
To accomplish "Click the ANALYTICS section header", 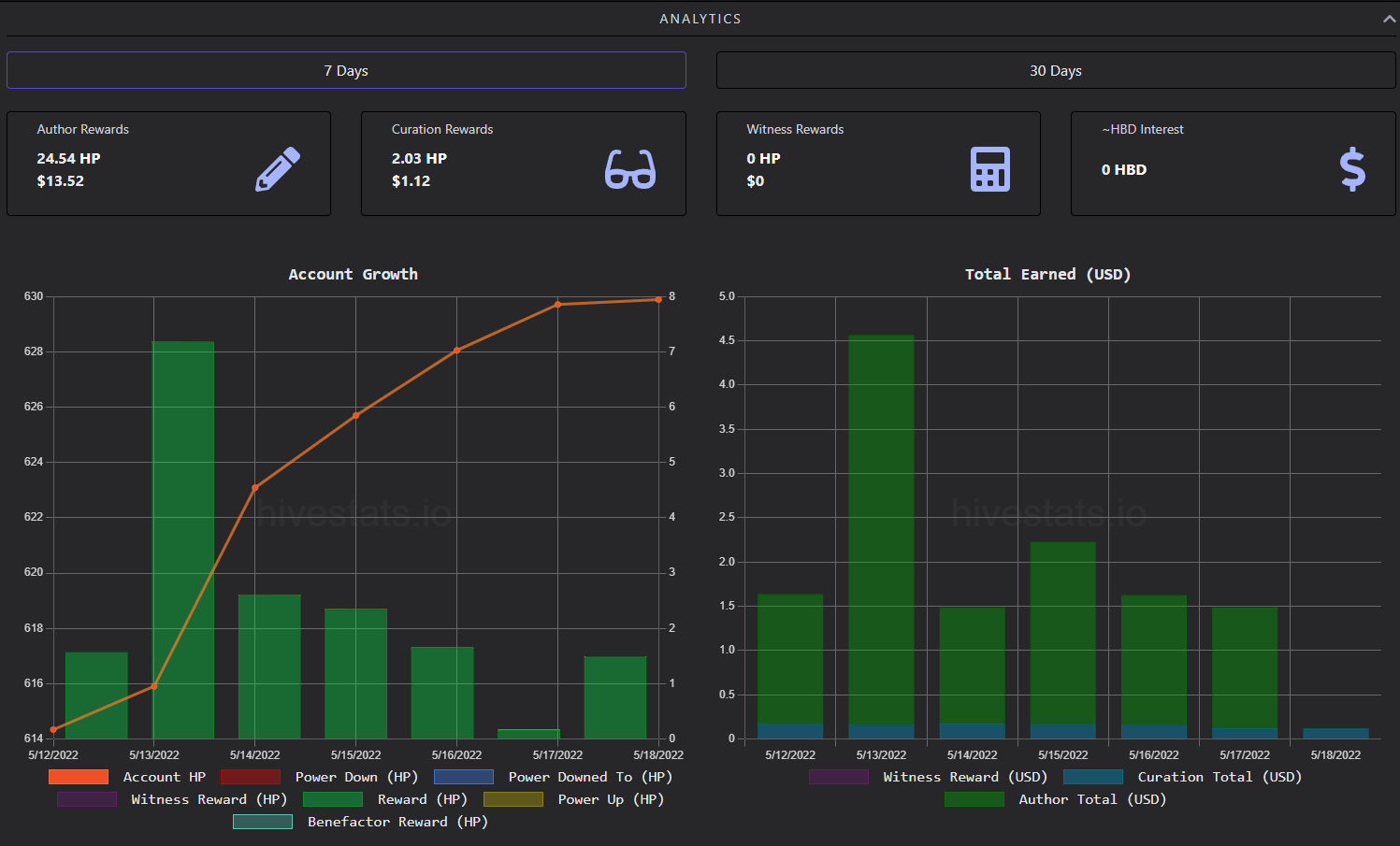I will 700,19.
